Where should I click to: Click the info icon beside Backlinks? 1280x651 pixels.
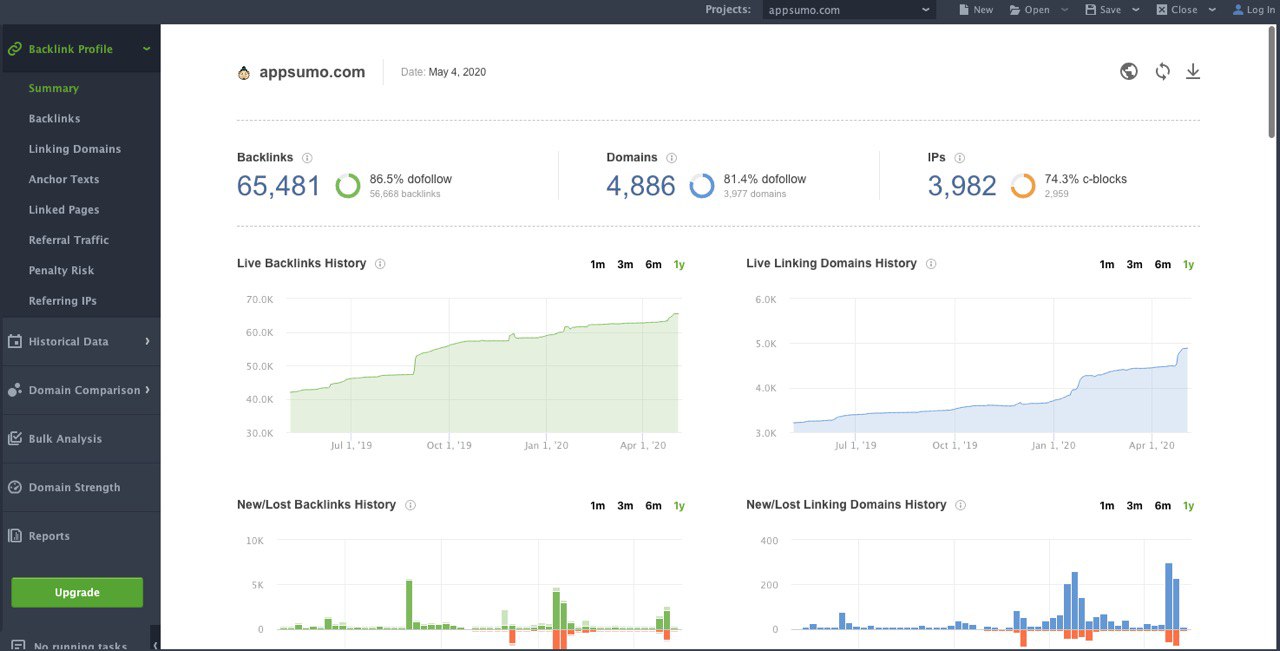(x=307, y=158)
